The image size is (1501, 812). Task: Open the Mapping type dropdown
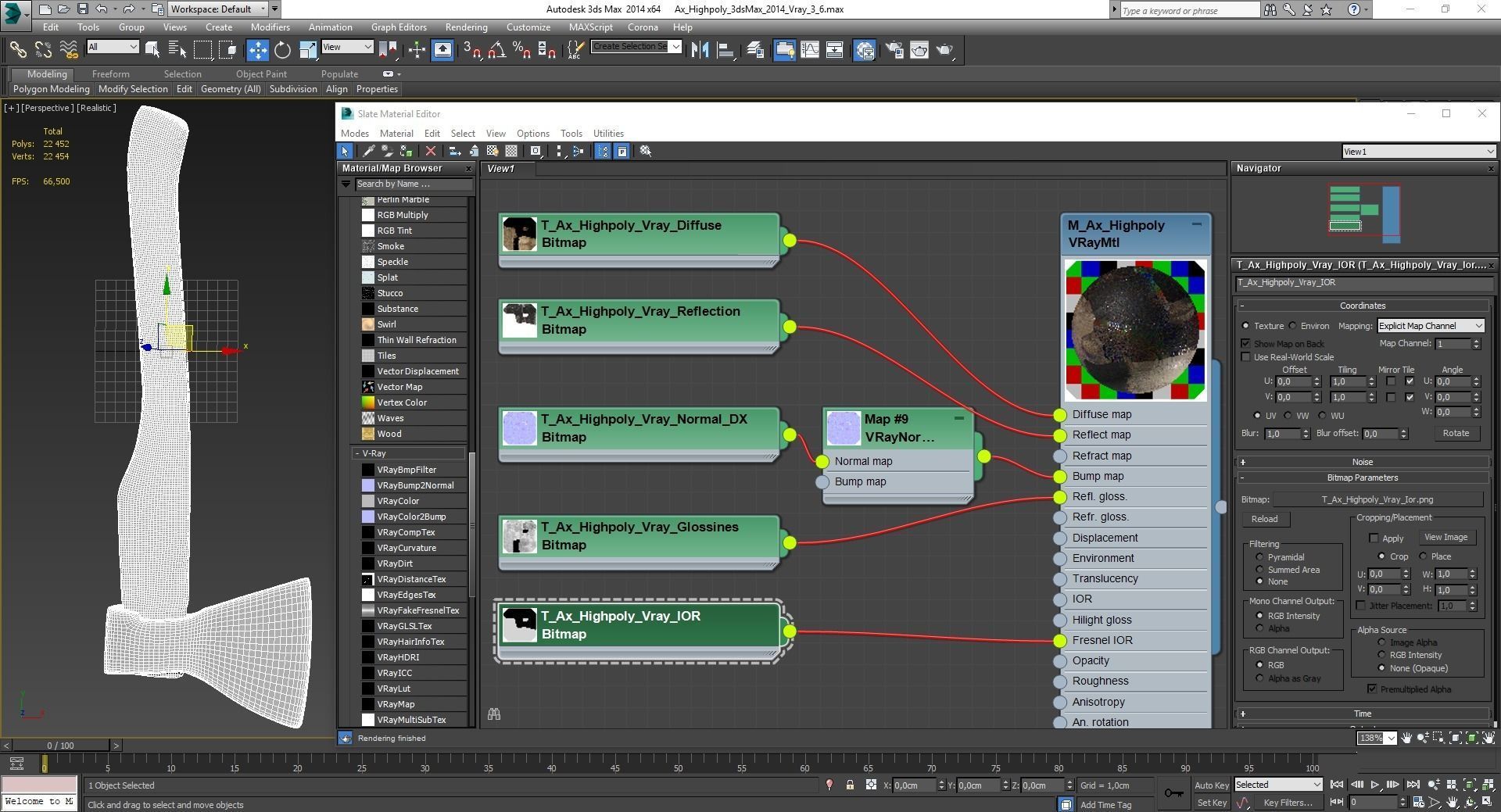pyautogui.click(x=1430, y=326)
